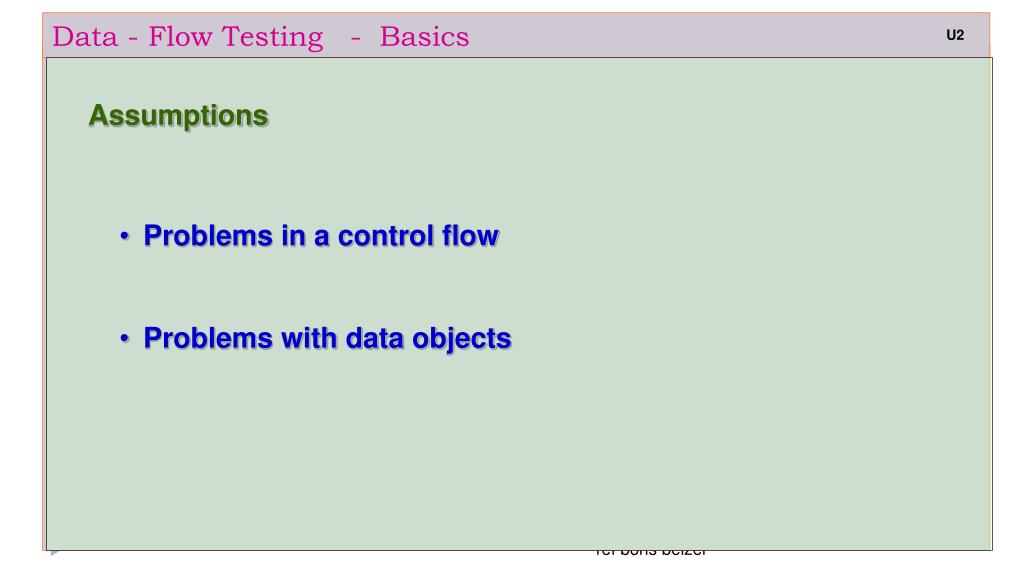Viewport: 1024px width, 576px height.
Task: Select 'Flow Testing' in the slide title
Action: [236, 38]
